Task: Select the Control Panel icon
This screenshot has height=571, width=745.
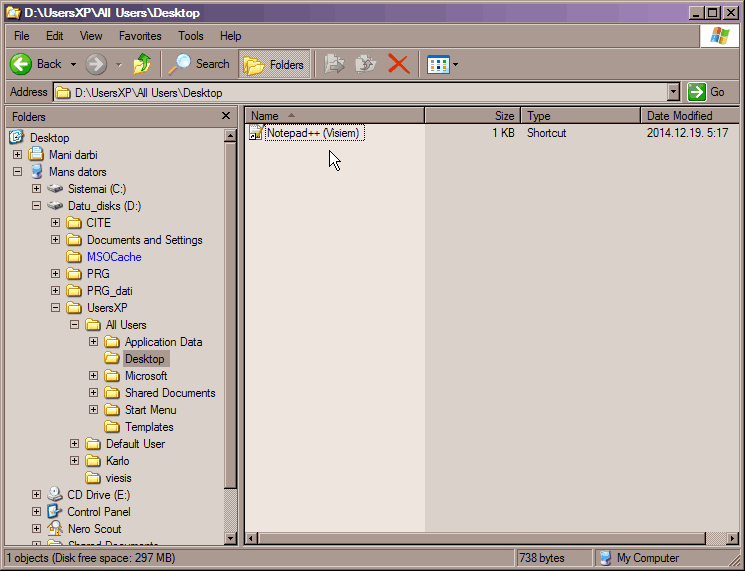Action: [54, 512]
